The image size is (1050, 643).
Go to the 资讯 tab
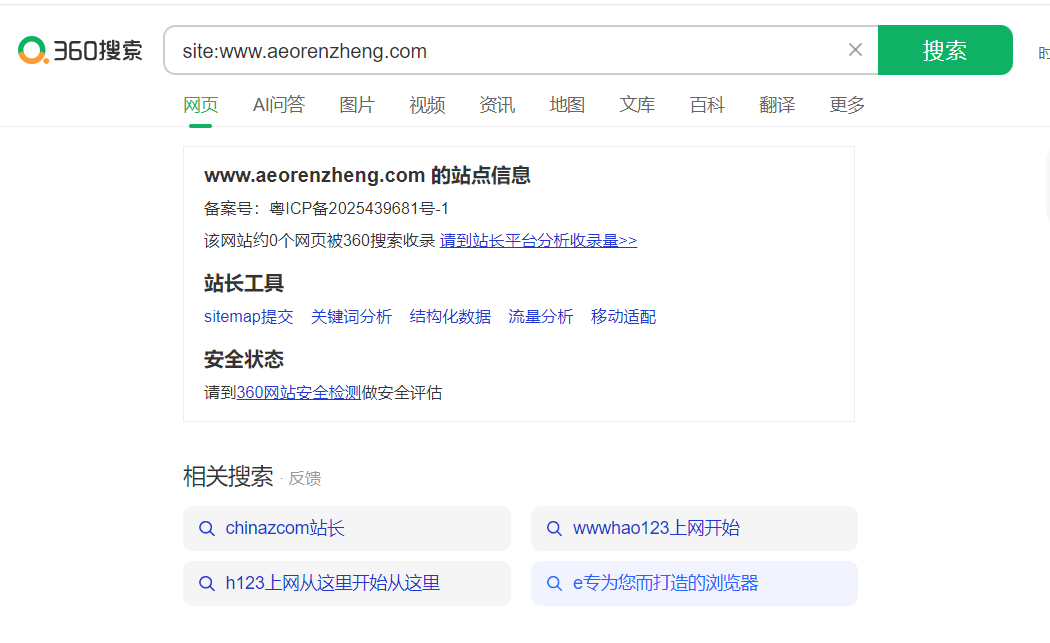497,105
